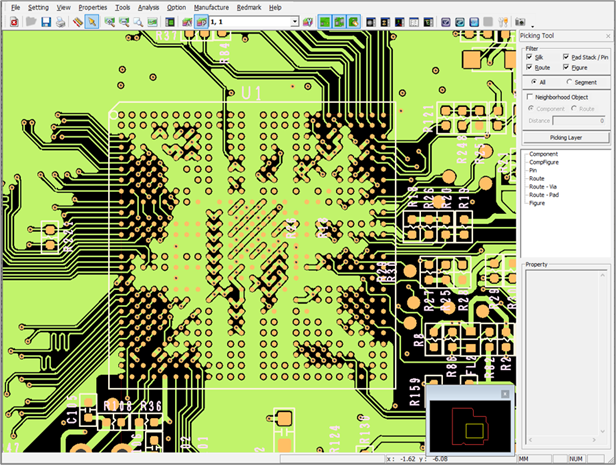The height and width of the screenshot is (465, 616).
Task: Toggle the Pad Stack / Pin checkbox
Action: point(566,57)
